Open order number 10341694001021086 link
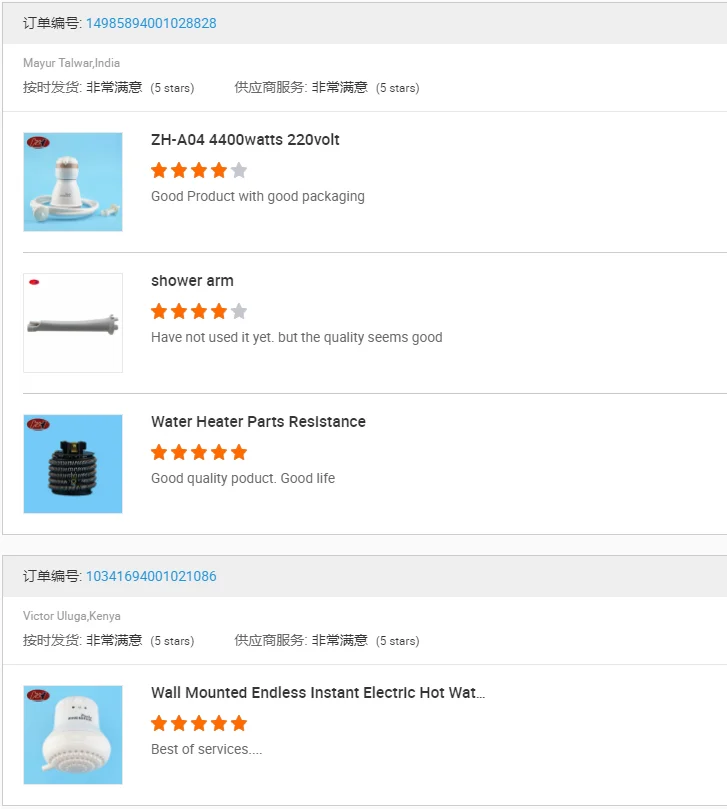This screenshot has width=727, height=809. 151,576
